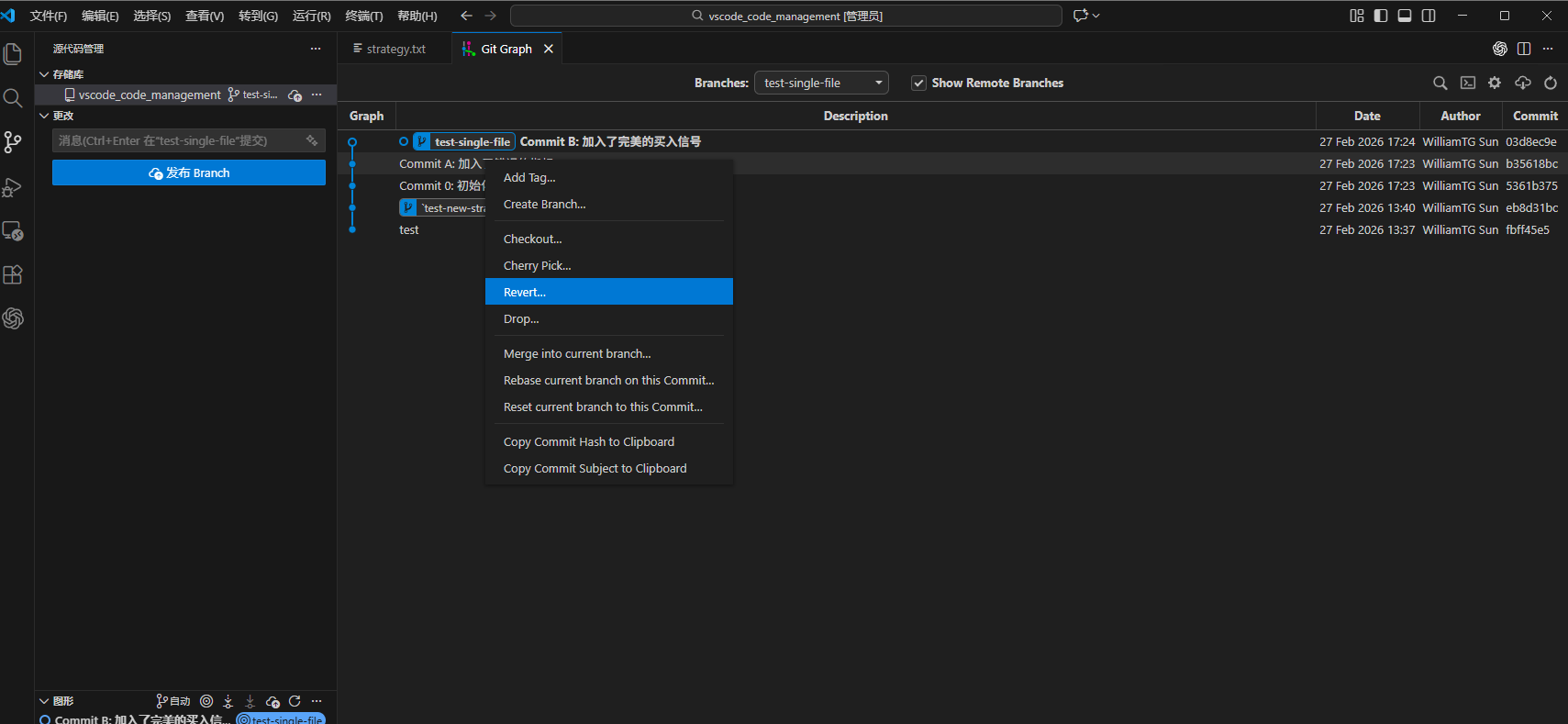The height and width of the screenshot is (724, 1568).
Task: Select Checkout... from the context menu
Action: pos(609,239)
